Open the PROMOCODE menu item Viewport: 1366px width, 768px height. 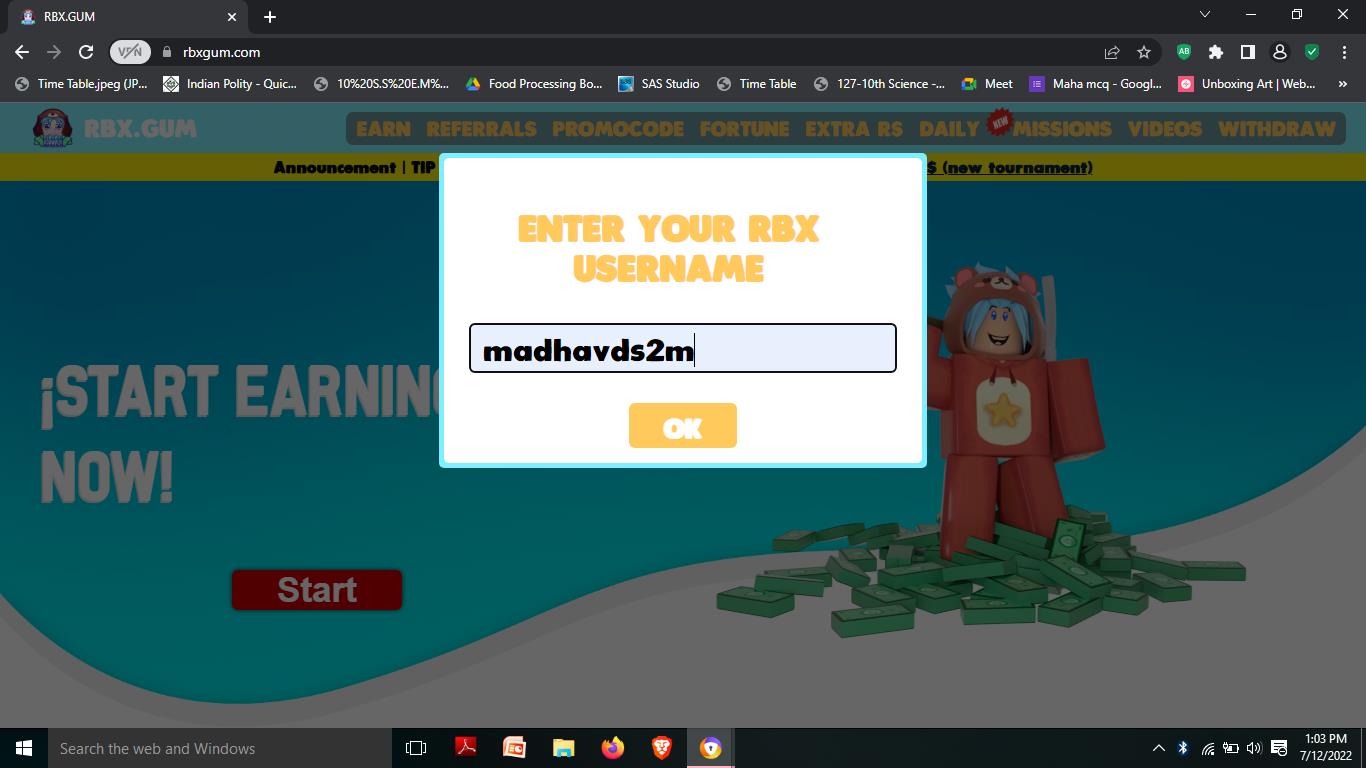pyautogui.click(x=618, y=129)
